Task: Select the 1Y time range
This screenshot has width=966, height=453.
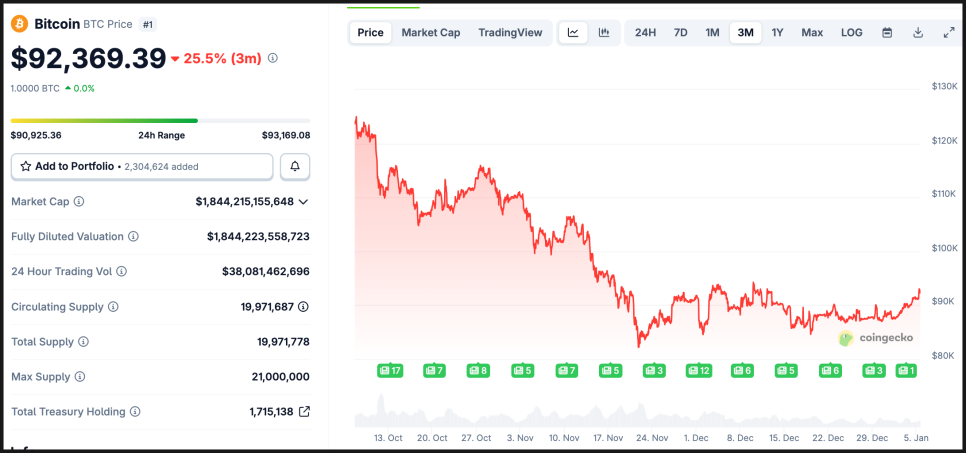Action: [778, 32]
